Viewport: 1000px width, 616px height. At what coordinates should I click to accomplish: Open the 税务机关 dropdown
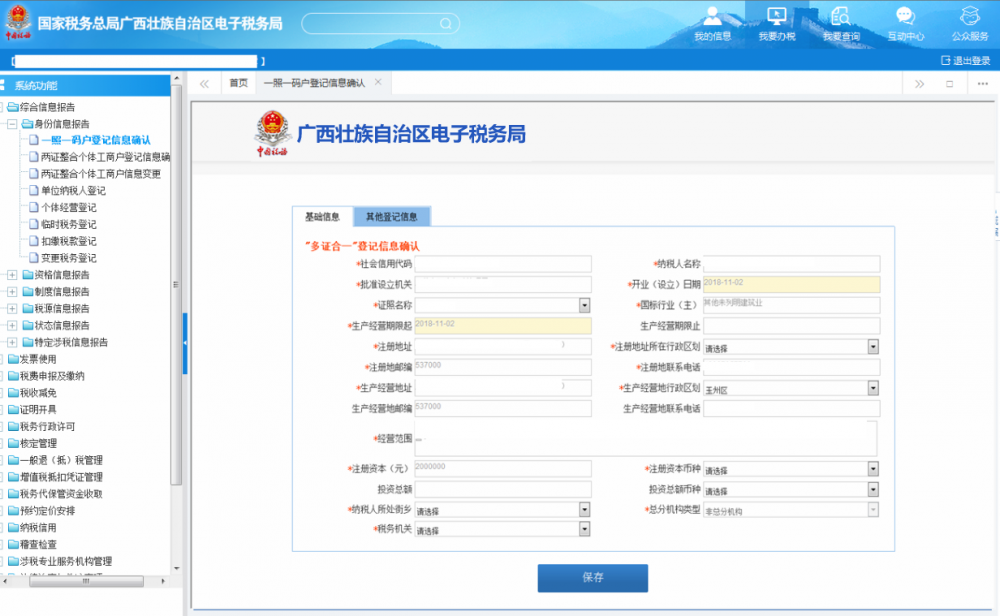coord(585,529)
